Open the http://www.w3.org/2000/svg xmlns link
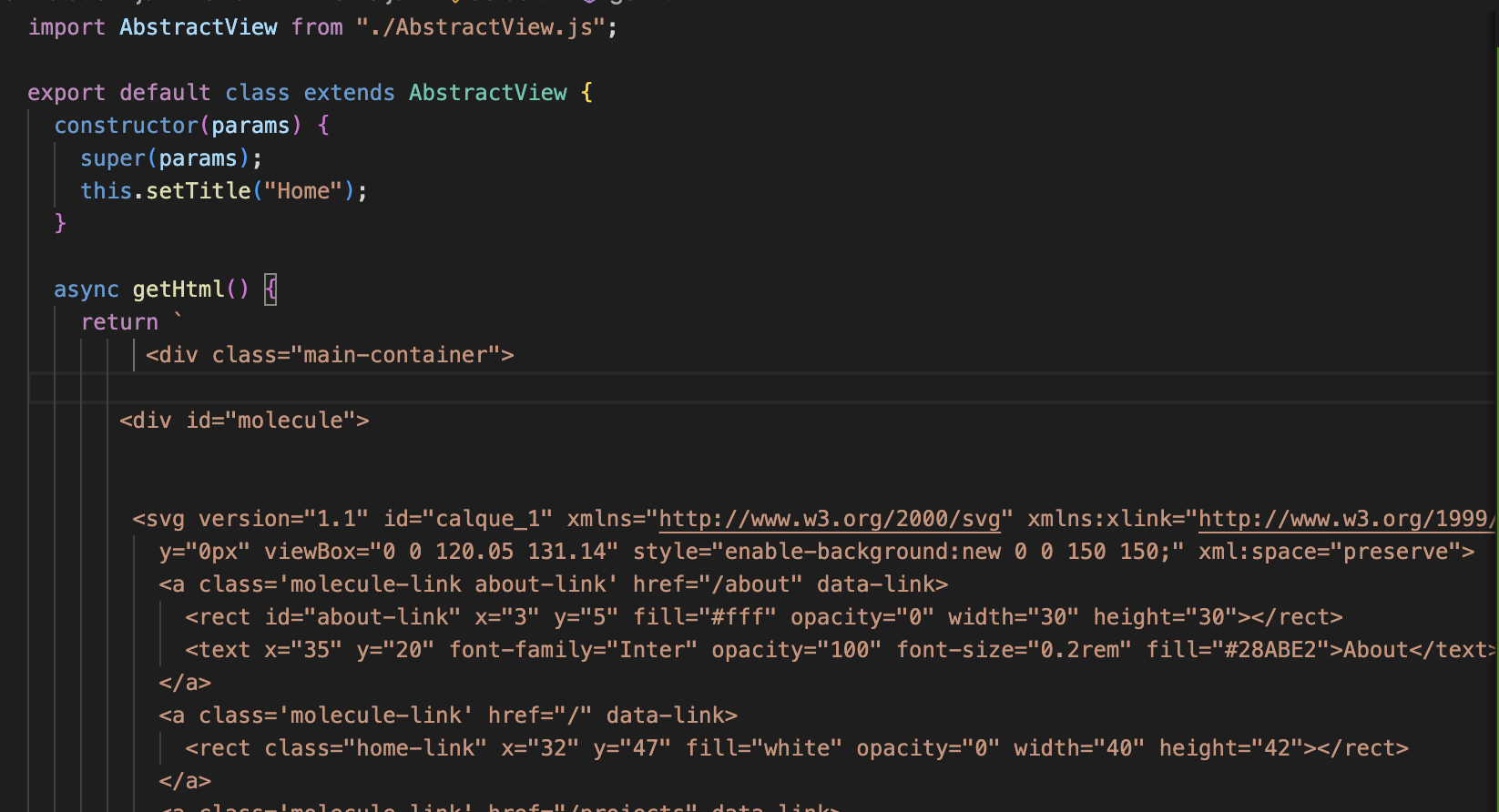 point(830,519)
